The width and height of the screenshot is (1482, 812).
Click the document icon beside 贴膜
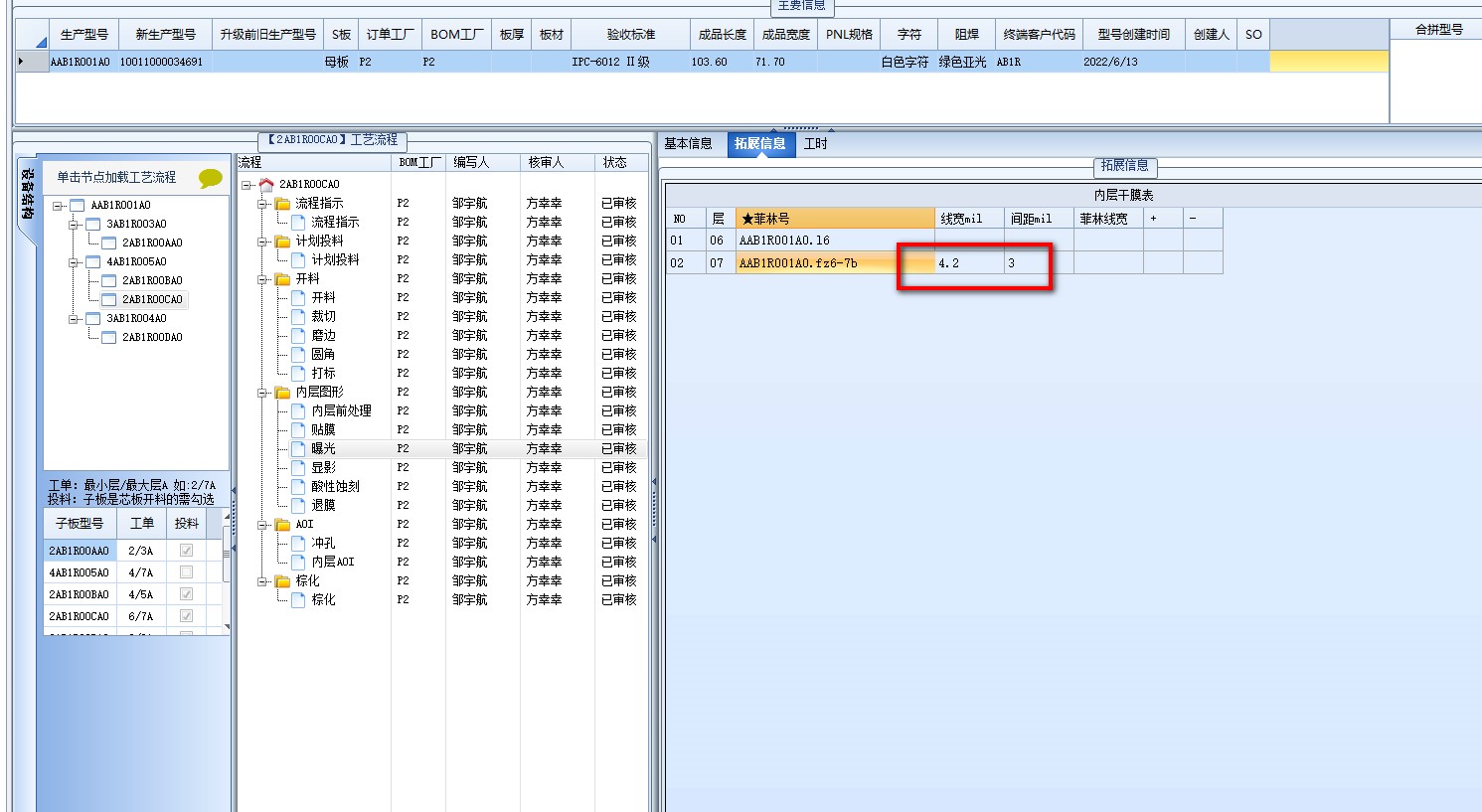[x=298, y=429]
